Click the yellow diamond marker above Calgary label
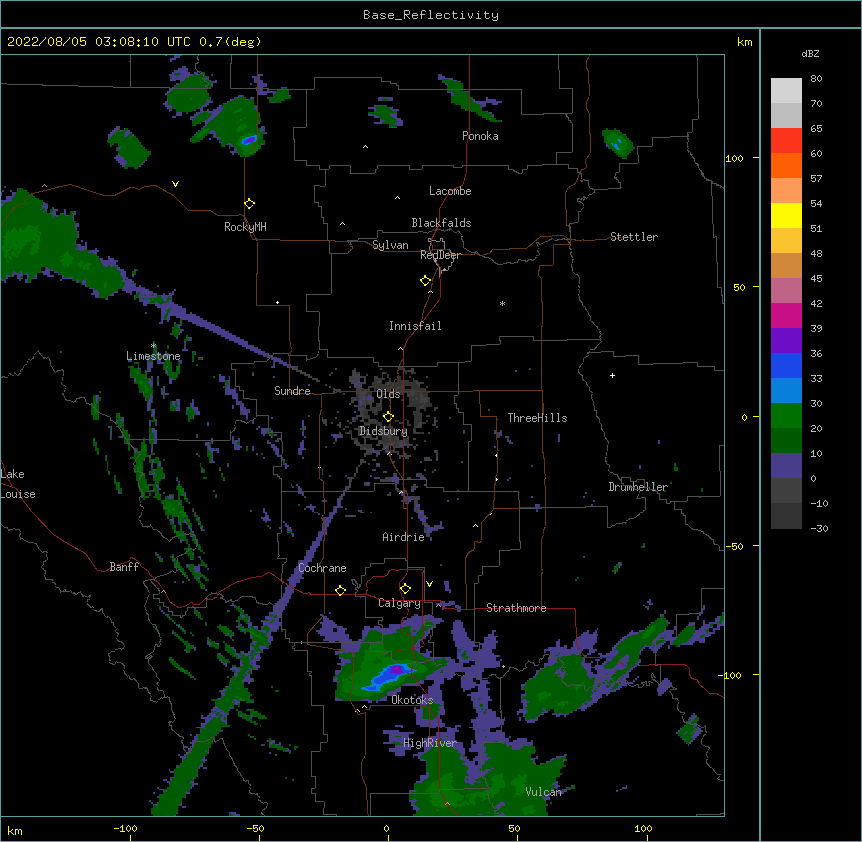Image resolution: width=862 pixels, height=842 pixels. pyautogui.click(x=405, y=589)
